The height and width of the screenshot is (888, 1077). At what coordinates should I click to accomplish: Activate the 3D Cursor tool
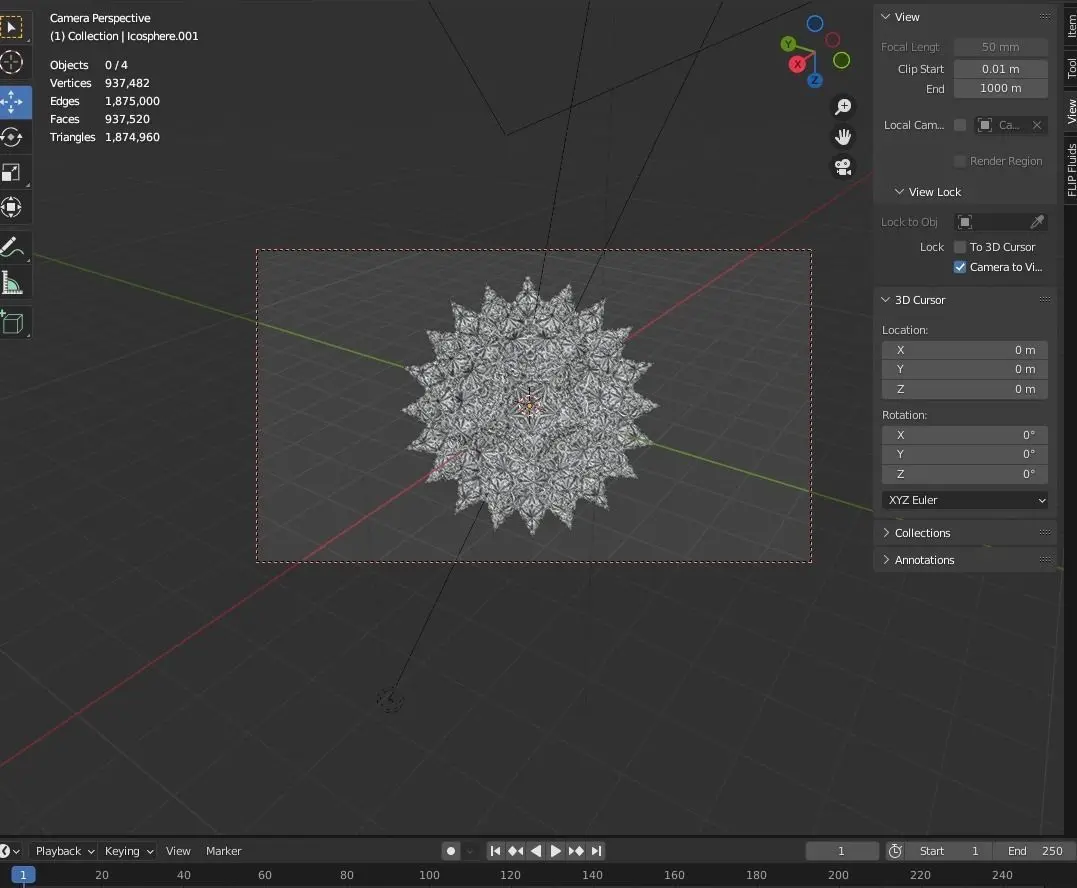coord(12,62)
